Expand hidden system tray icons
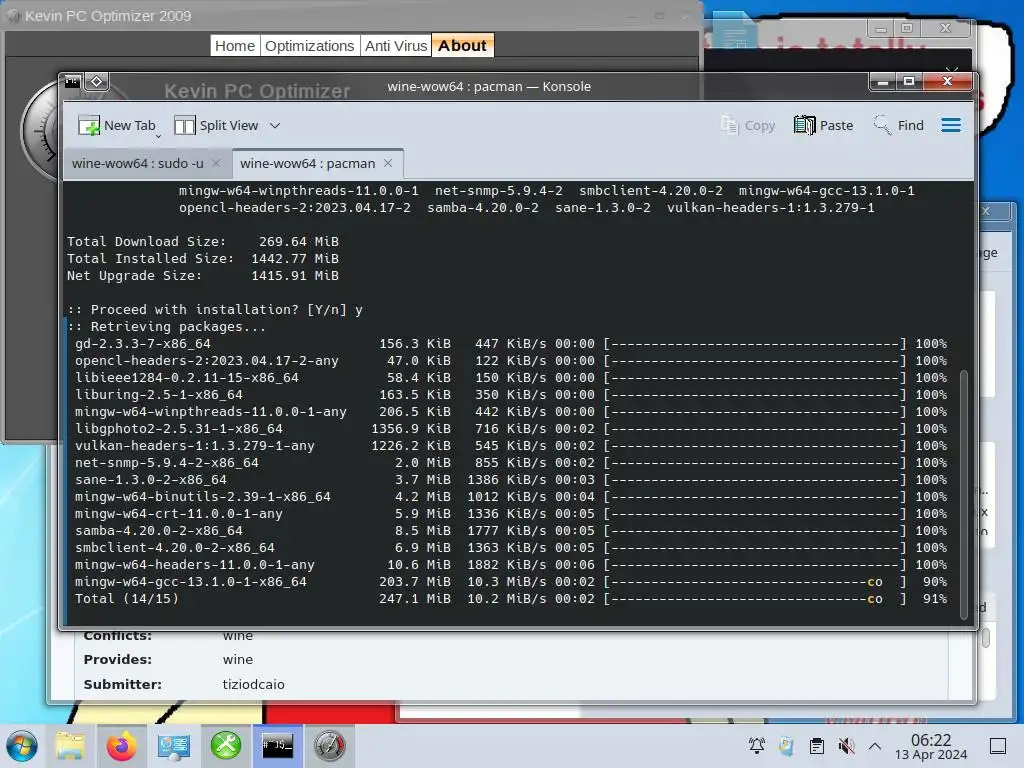This screenshot has height=768, width=1024. coord(875,746)
